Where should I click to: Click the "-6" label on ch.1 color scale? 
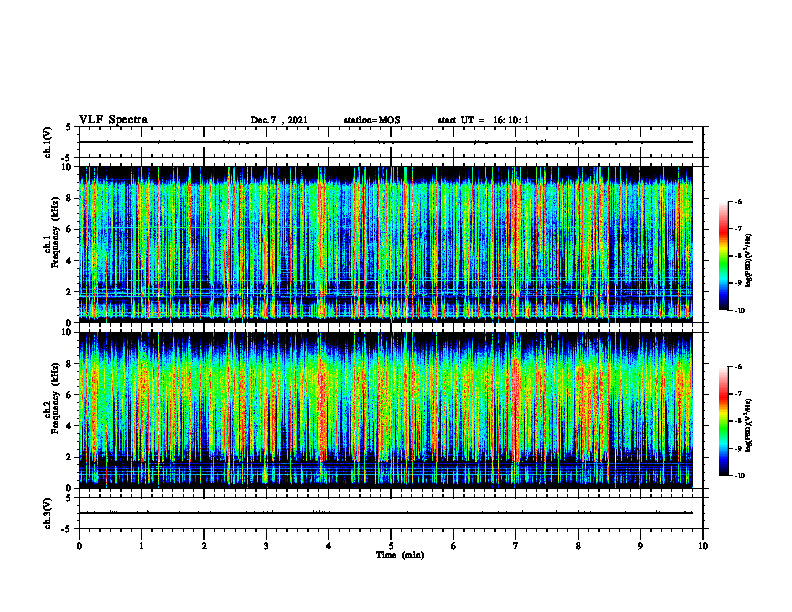[x=738, y=201]
